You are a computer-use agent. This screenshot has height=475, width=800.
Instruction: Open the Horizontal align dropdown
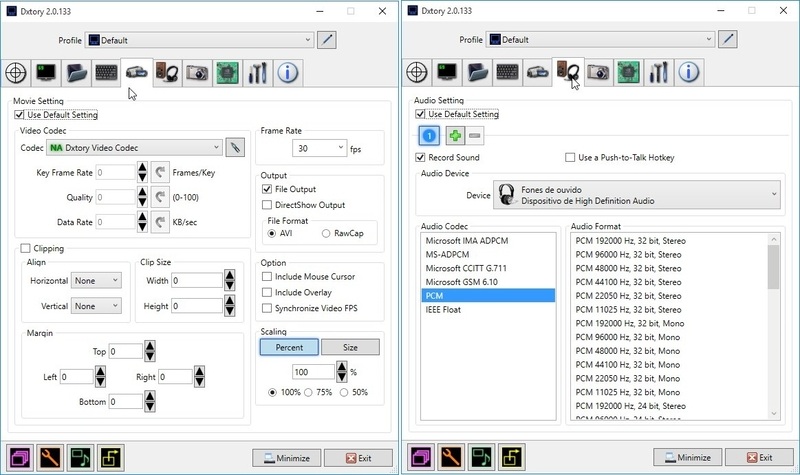(x=97, y=281)
